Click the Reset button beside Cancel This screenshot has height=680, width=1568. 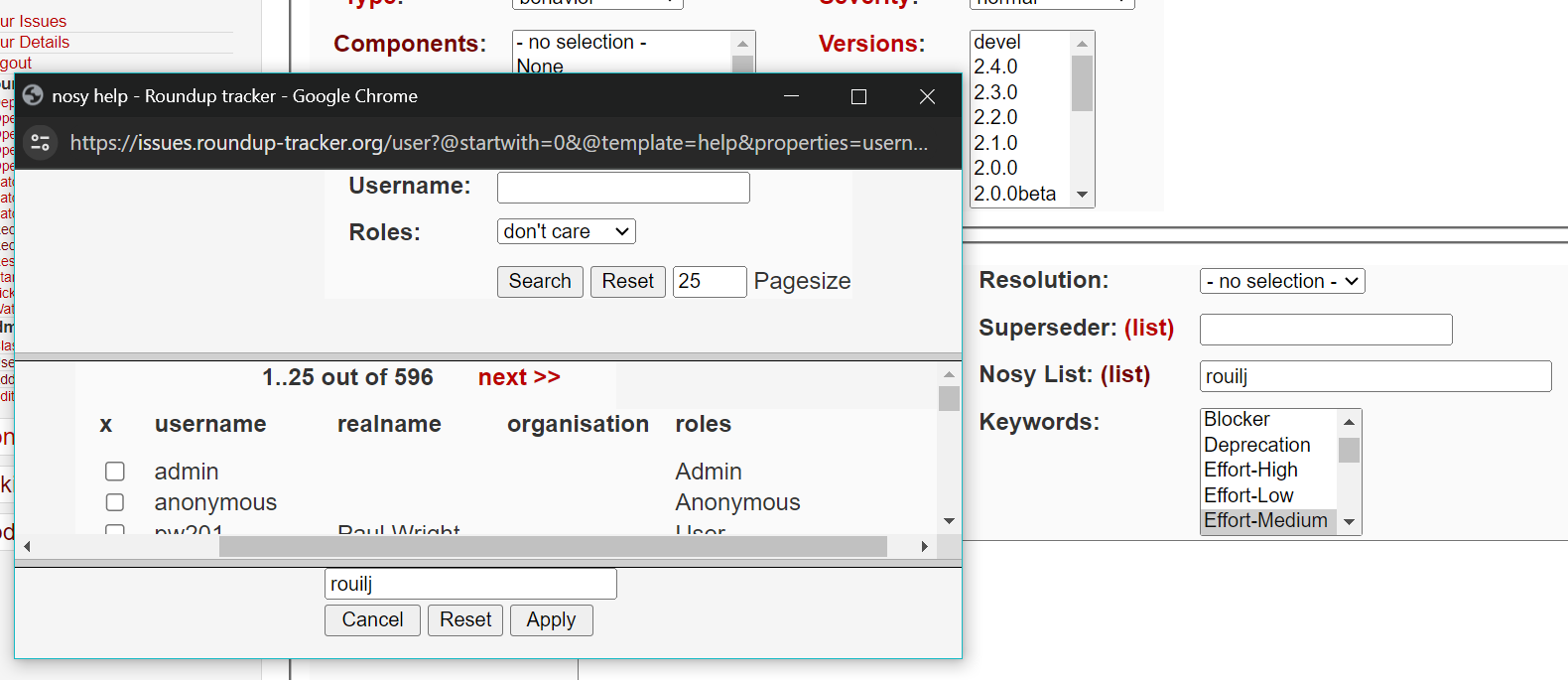tap(465, 619)
